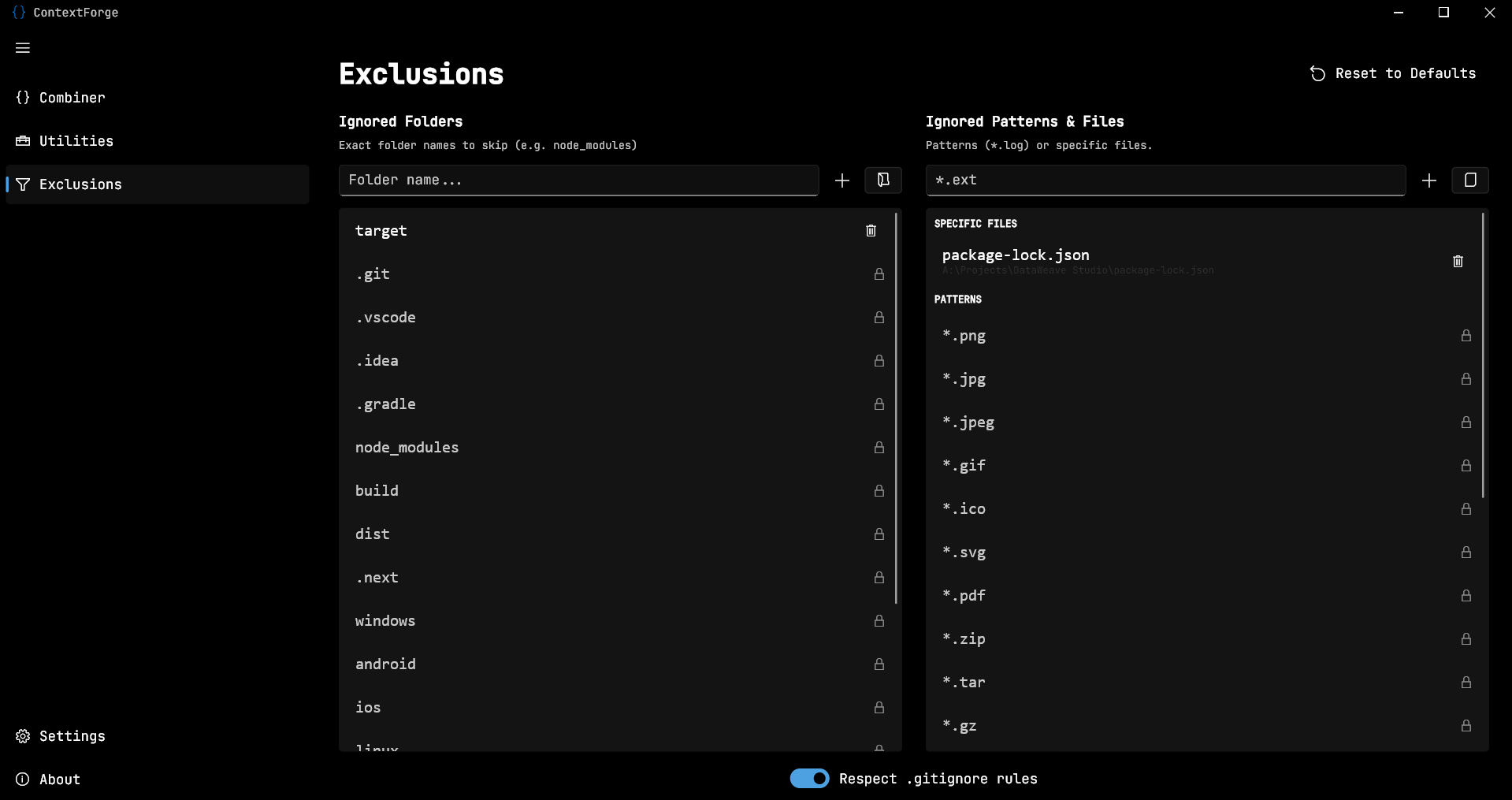Click the paste icon beside folder name field

coord(882,180)
